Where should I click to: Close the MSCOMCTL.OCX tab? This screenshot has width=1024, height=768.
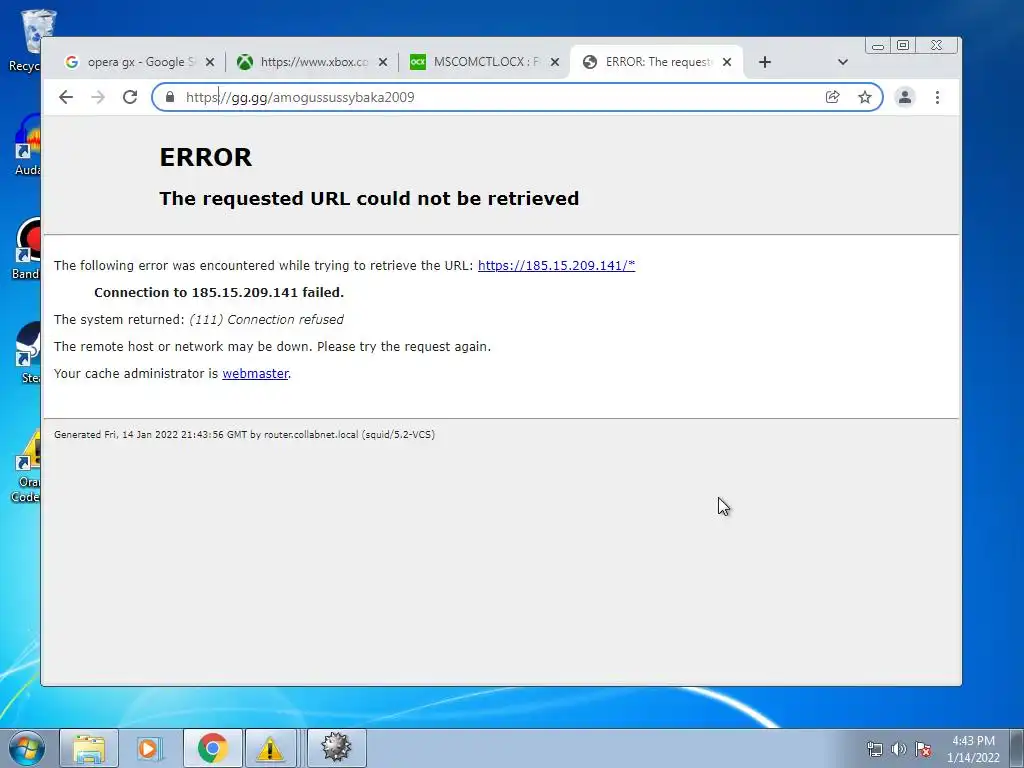pyautogui.click(x=554, y=62)
